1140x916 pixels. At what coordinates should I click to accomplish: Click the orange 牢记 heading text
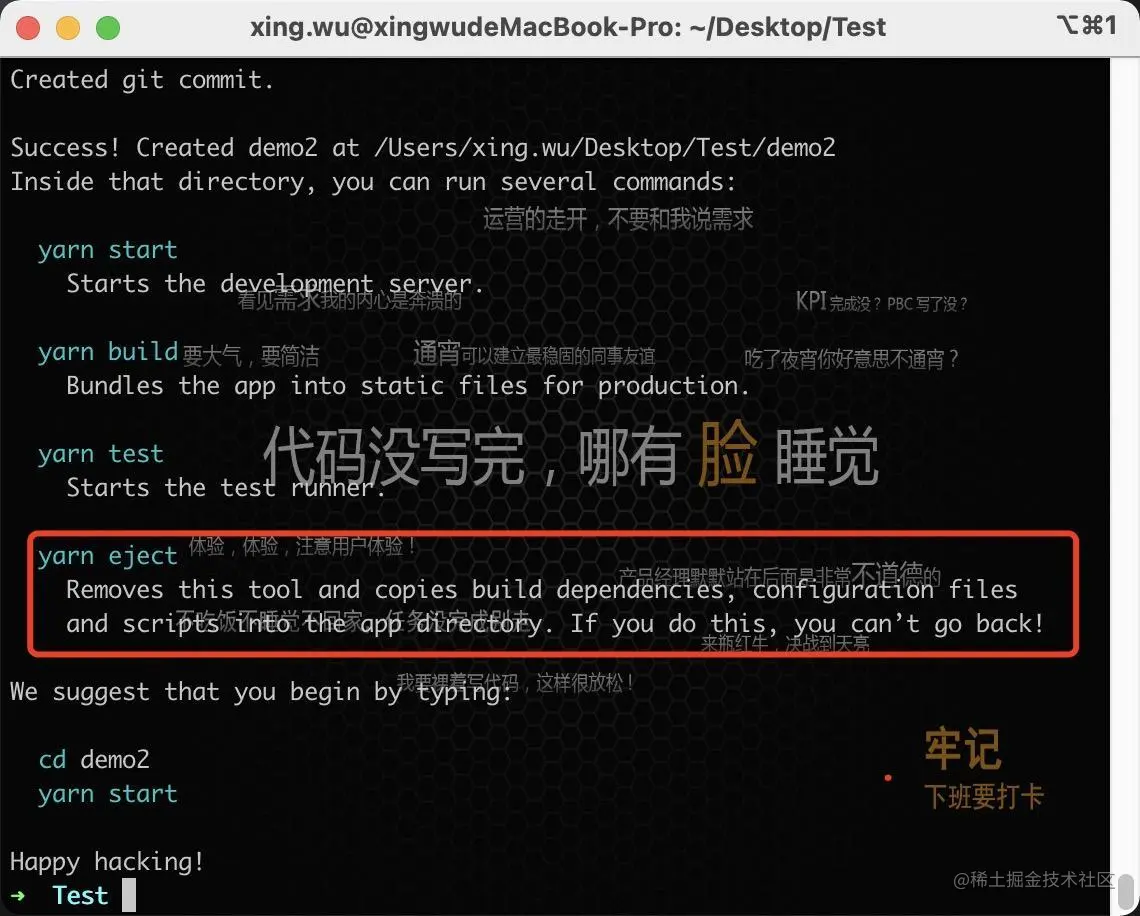pyautogui.click(x=963, y=749)
